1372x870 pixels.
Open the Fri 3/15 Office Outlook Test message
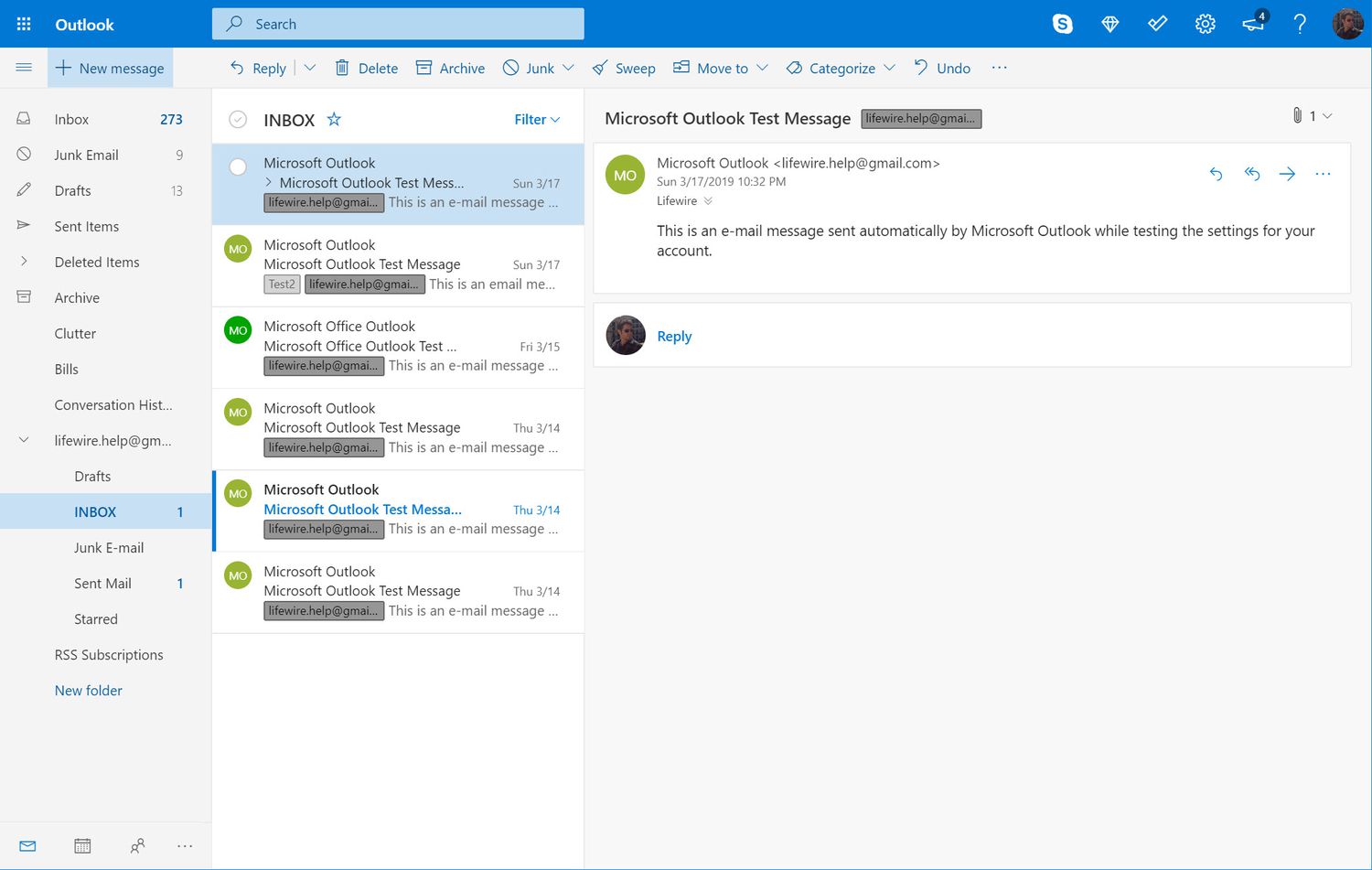pyautogui.click(x=398, y=348)
